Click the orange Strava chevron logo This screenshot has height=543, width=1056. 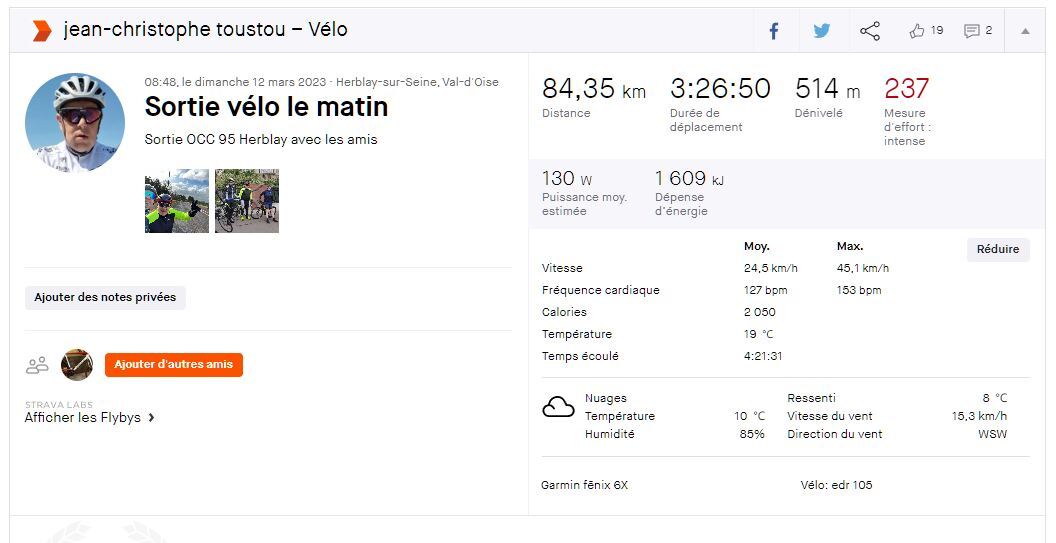41,30
